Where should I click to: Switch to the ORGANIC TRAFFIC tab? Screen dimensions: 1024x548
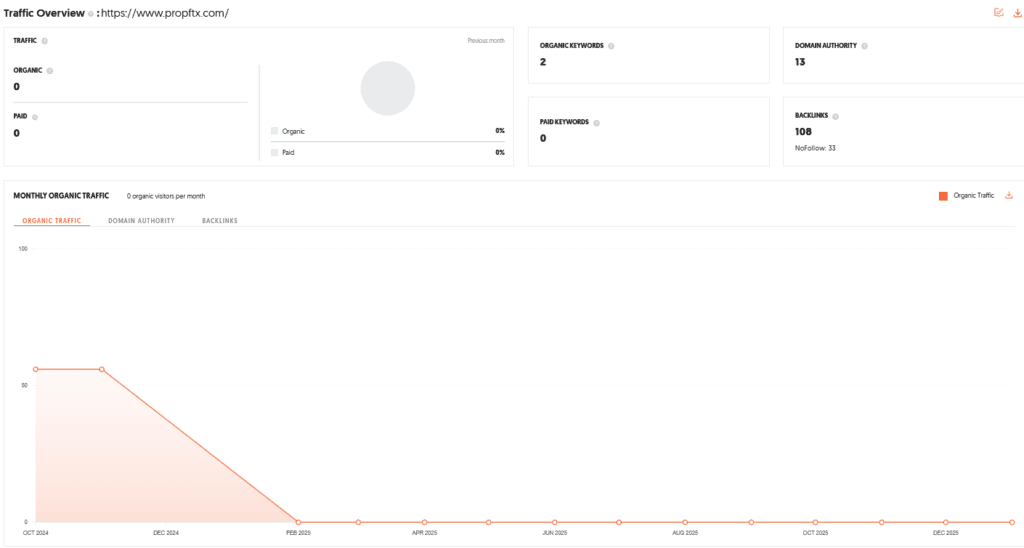[x=52, y=221]
